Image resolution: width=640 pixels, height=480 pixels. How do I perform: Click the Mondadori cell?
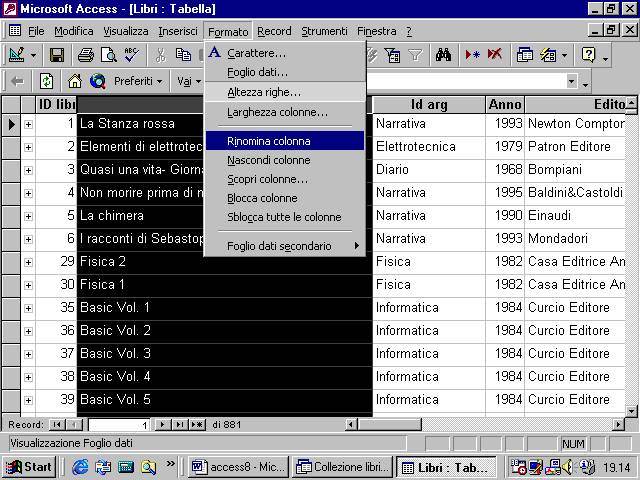pyautogui.click(x=575, y=238)
